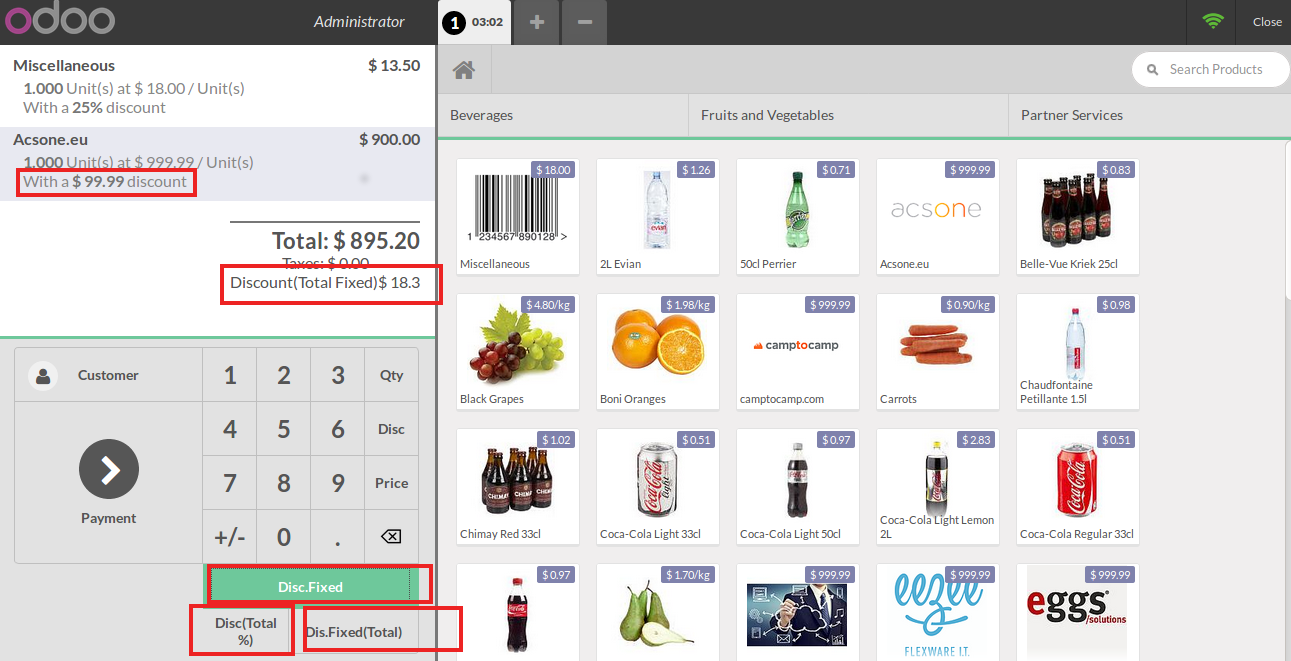Click the Dis.Fixed(Total) button
This screenshot has height=661, width=1291.
click(354, 632)
